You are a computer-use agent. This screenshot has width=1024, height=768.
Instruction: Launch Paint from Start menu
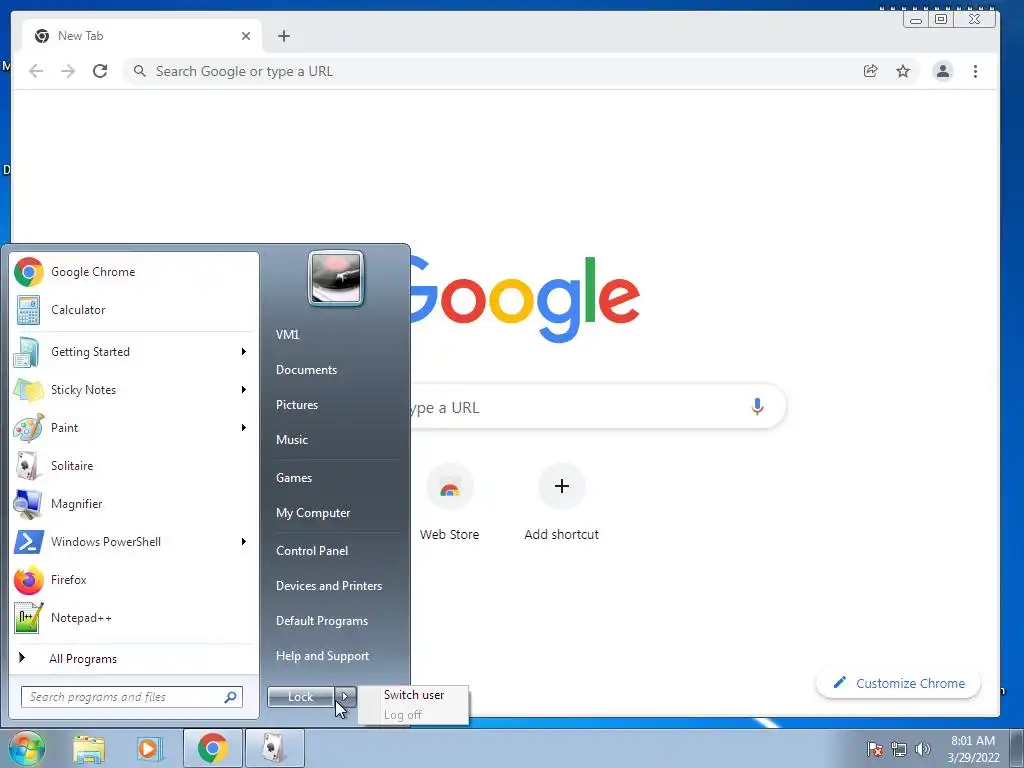(x=134, y=428)
